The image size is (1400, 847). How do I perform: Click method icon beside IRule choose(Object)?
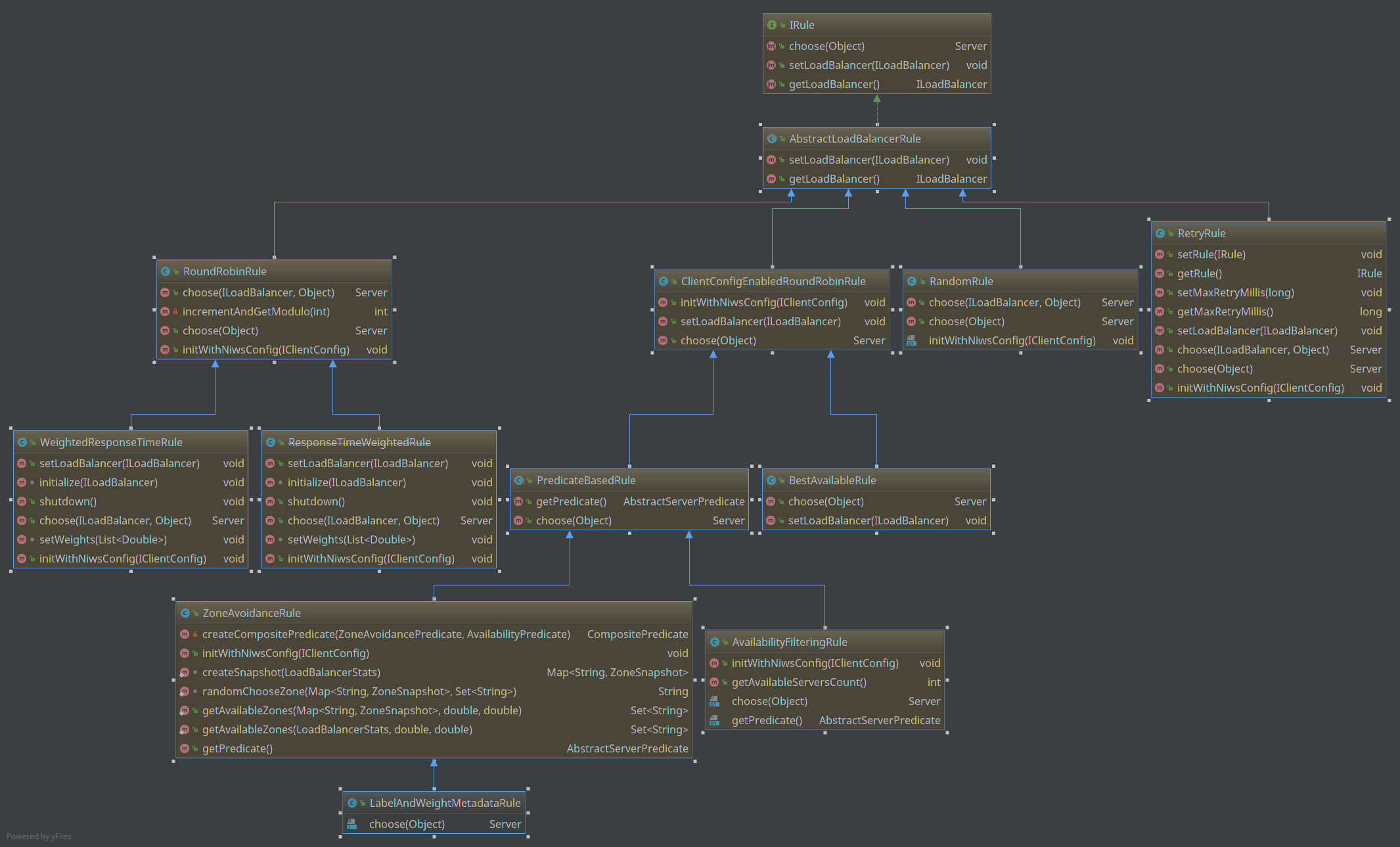pyautogui.click(x=771, y=46)
